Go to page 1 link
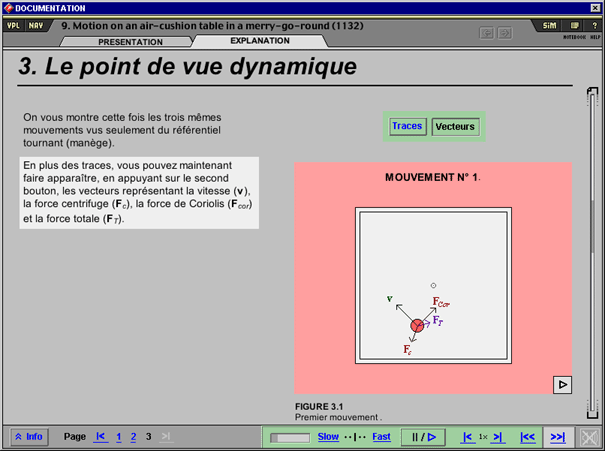 [119, 437]
